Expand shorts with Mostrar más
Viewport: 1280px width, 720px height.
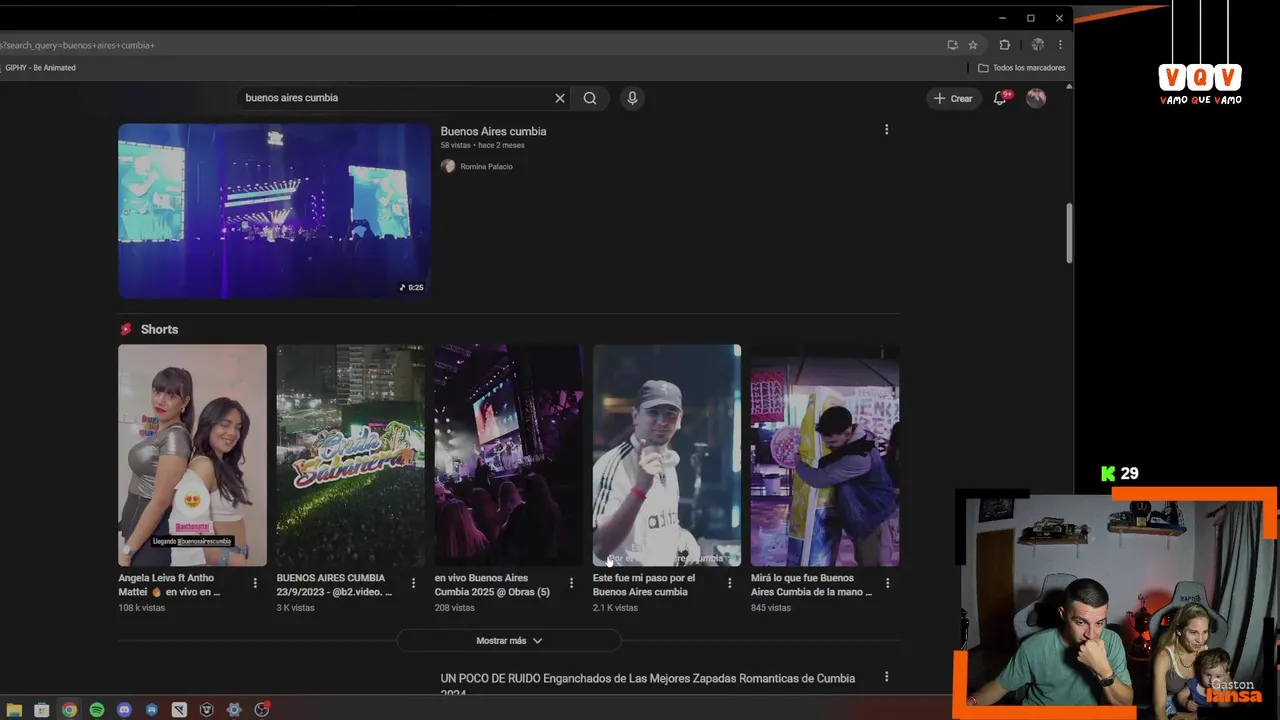(x=509, y=641)
